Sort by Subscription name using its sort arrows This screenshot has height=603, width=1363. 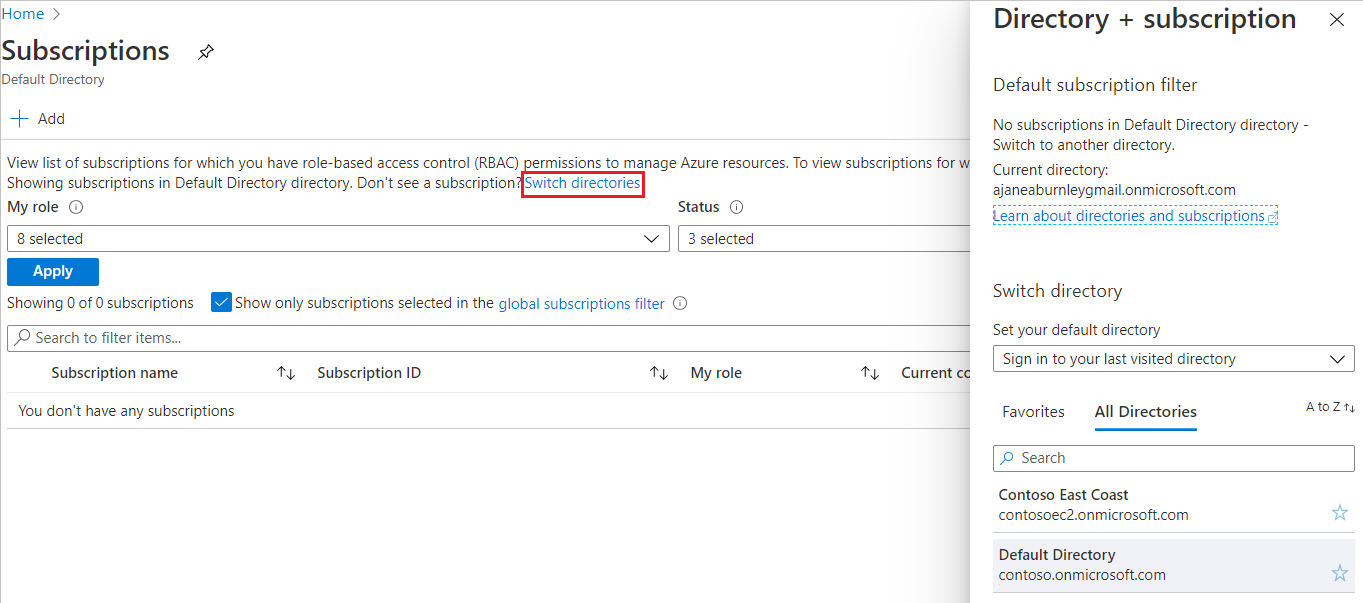point(286,372)
